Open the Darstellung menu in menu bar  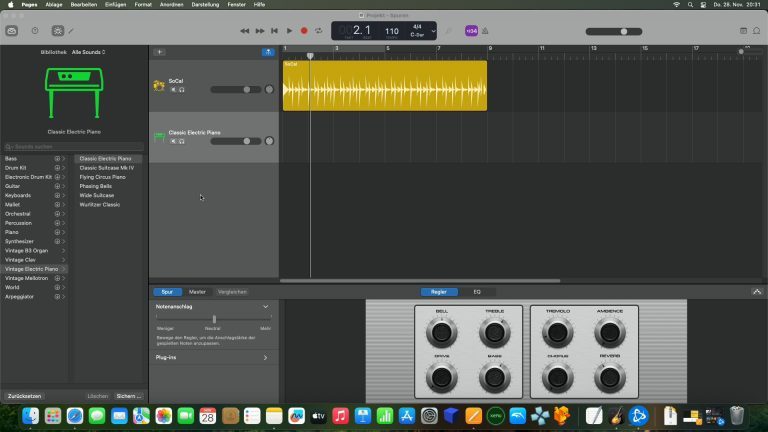205,4
